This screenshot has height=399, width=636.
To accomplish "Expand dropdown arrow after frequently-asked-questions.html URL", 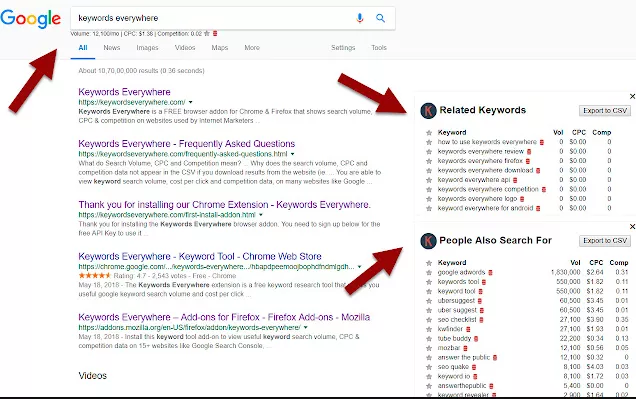I will point(292,154).
